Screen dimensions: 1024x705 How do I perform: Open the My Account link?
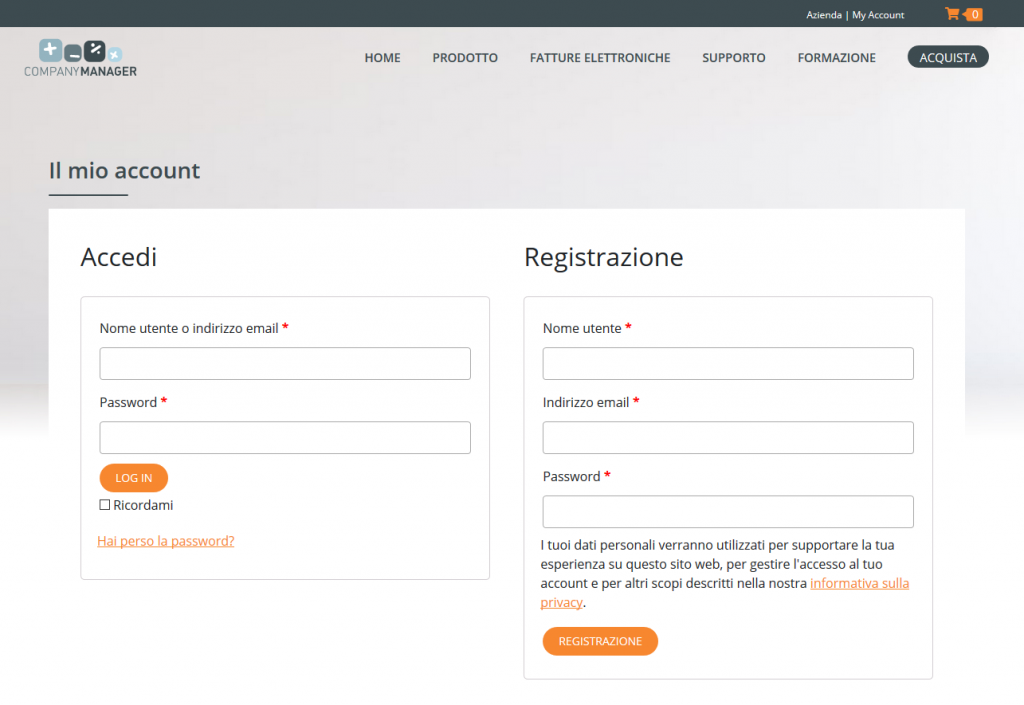point(878,15)
